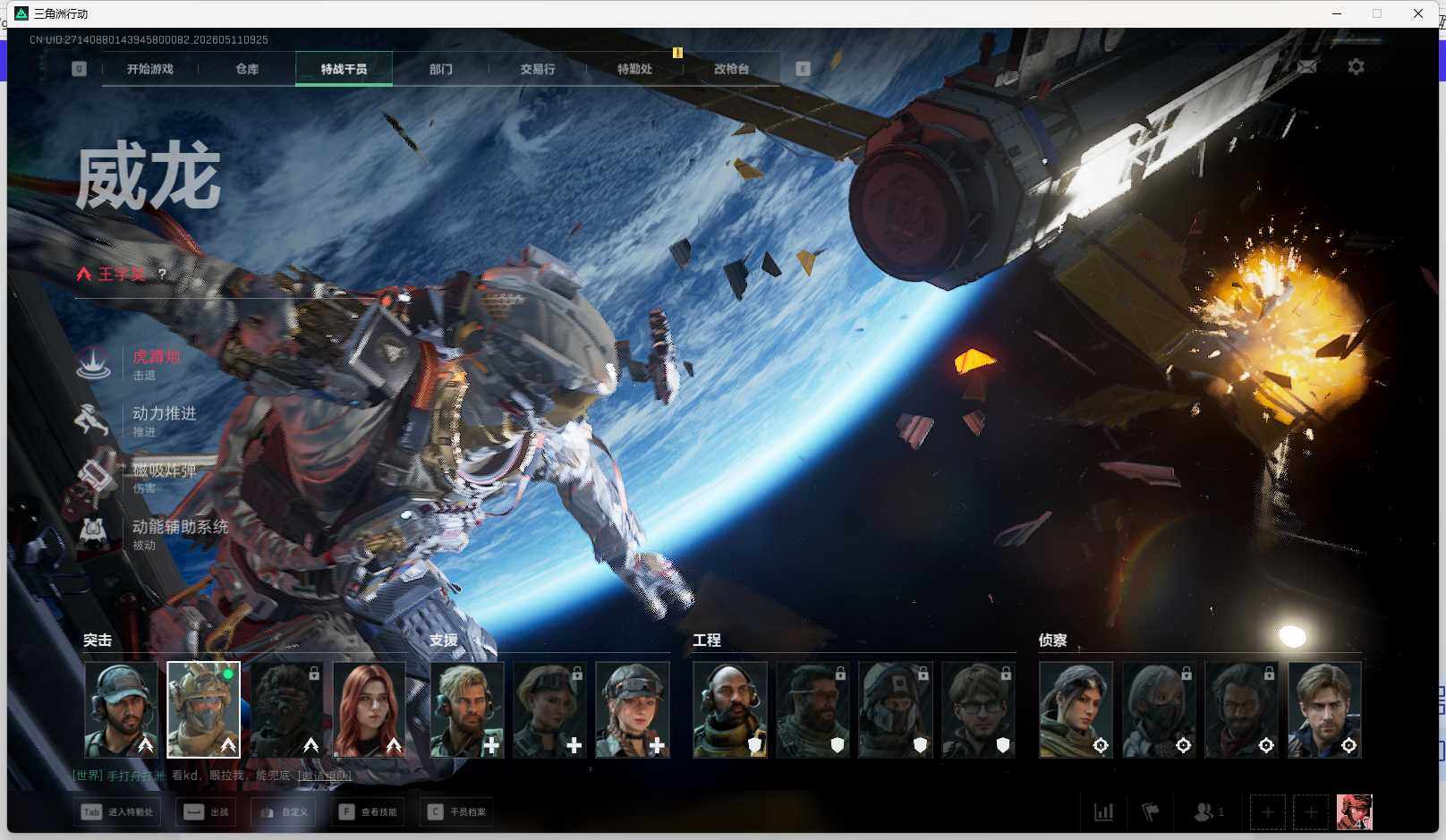
Task: Click the flags icon in bottom bar
Action: [x=1151, y=812]
